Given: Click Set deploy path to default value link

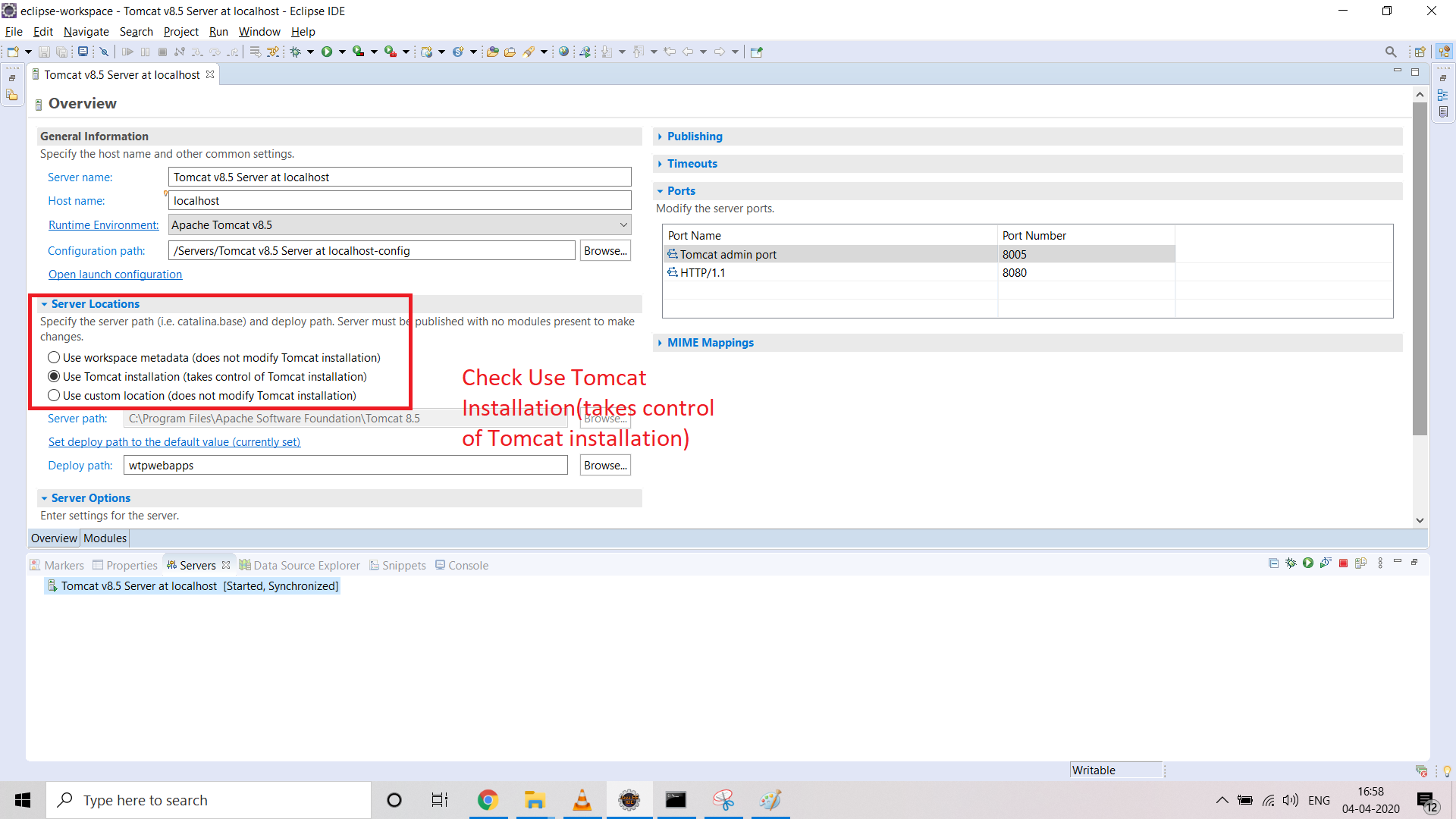Looking at the screenshot, I should (174, 442).
